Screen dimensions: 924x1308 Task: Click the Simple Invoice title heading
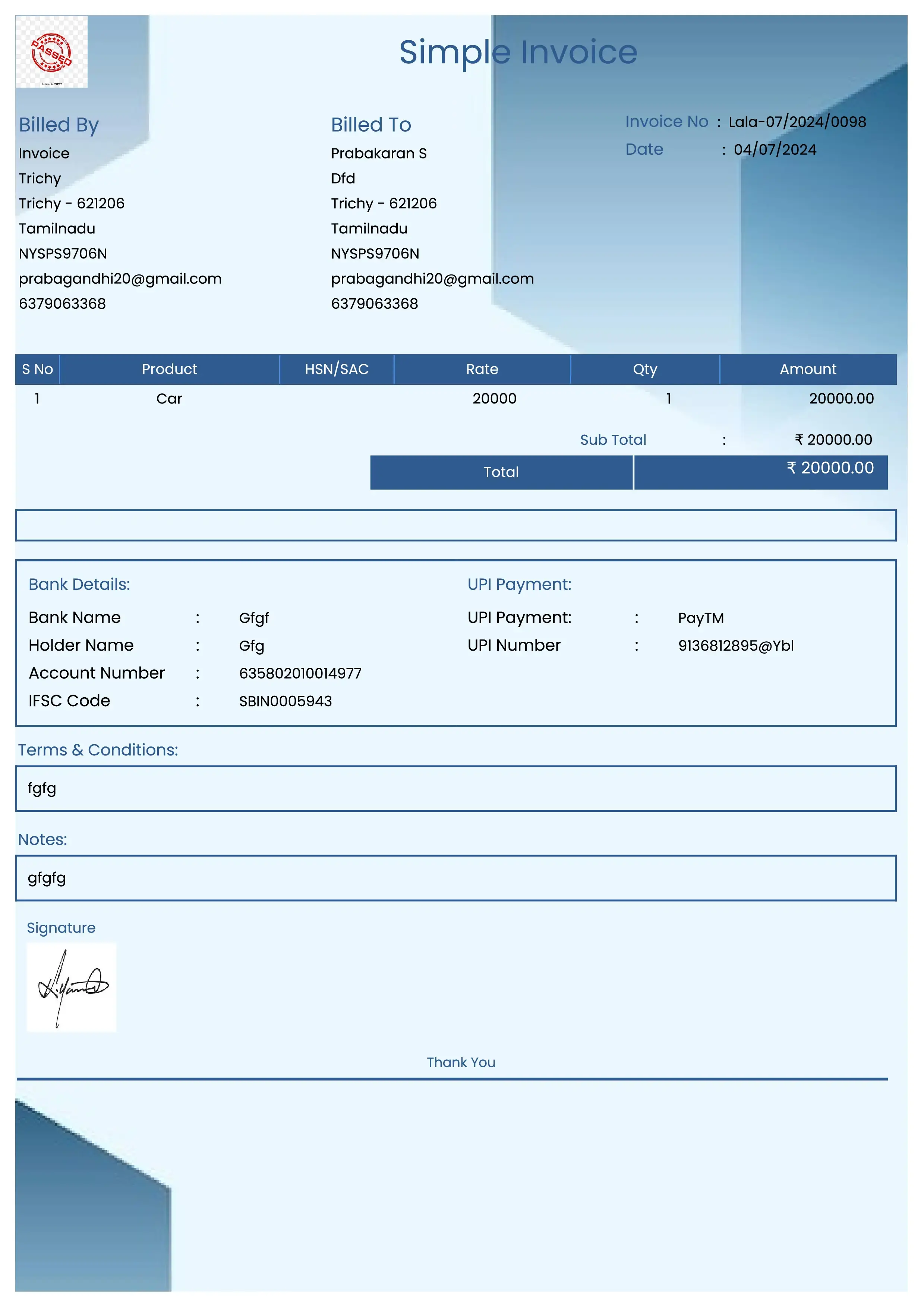click(x=518, y=53)
